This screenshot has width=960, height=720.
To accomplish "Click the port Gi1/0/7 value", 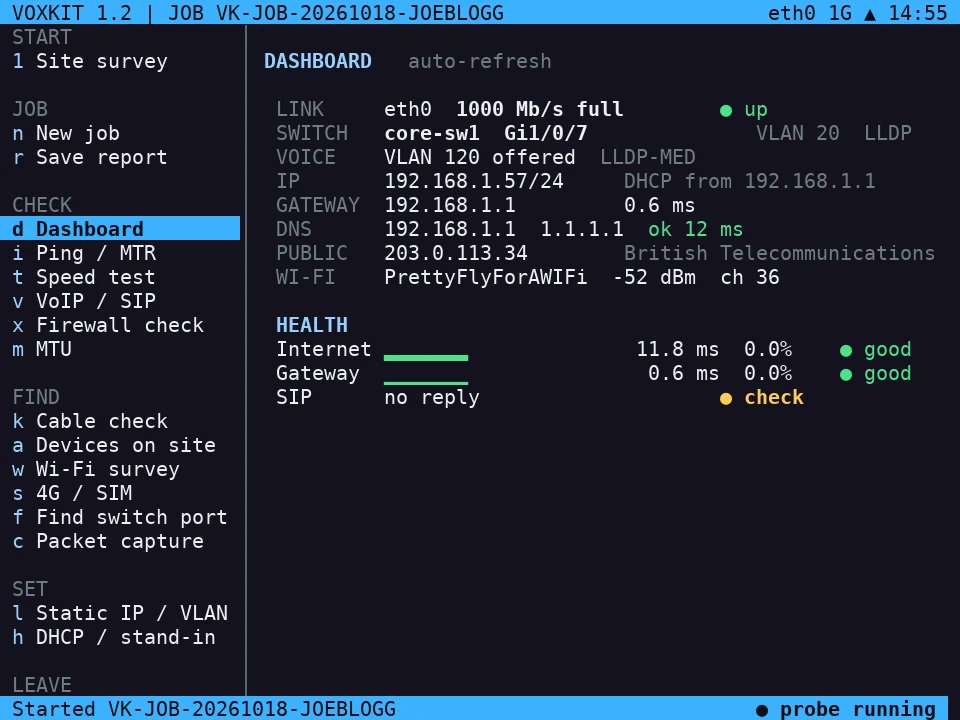I will click(x=546, y=133).
